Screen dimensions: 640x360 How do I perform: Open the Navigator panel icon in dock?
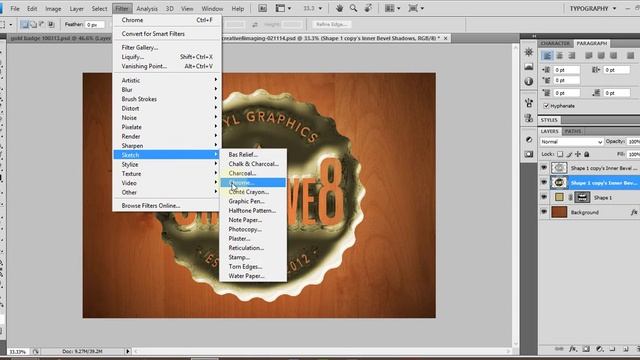point(529,52)
